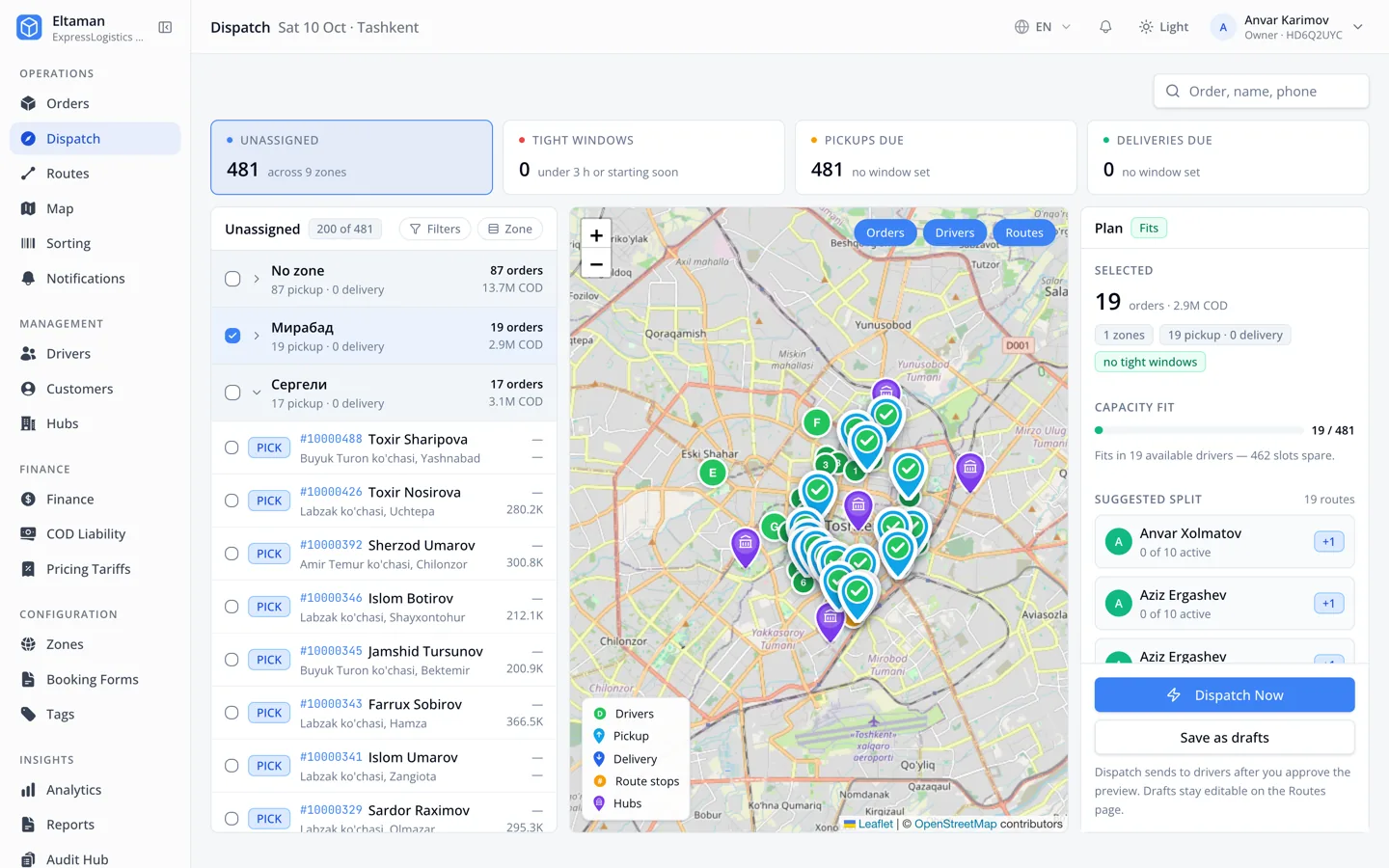The height and width of the screenshot is (868, 1389).
Task: Select the Unassigned summary card
Action: pyautogui.click(x=352, y=157)
